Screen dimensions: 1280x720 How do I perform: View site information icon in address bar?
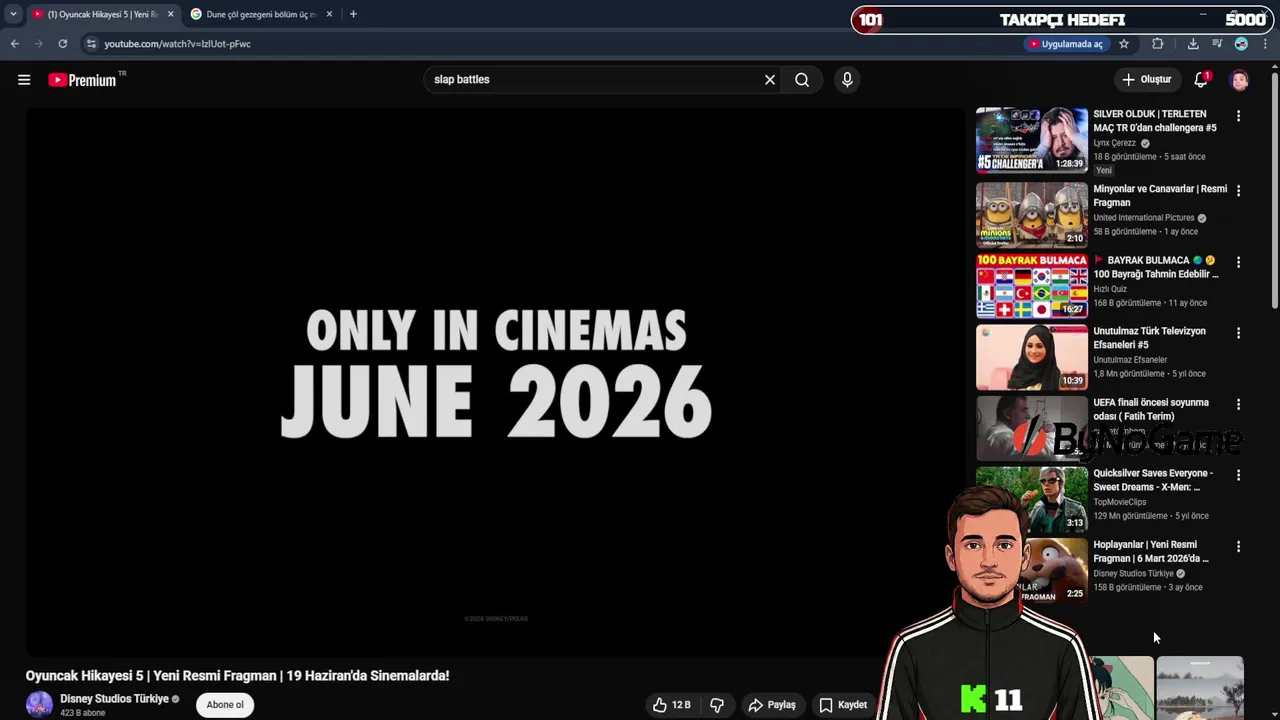click(x=91, y=44)
